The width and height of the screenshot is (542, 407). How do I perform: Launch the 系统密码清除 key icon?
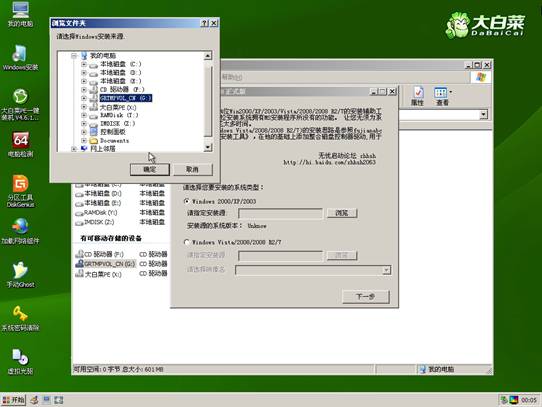coord(20,318)
